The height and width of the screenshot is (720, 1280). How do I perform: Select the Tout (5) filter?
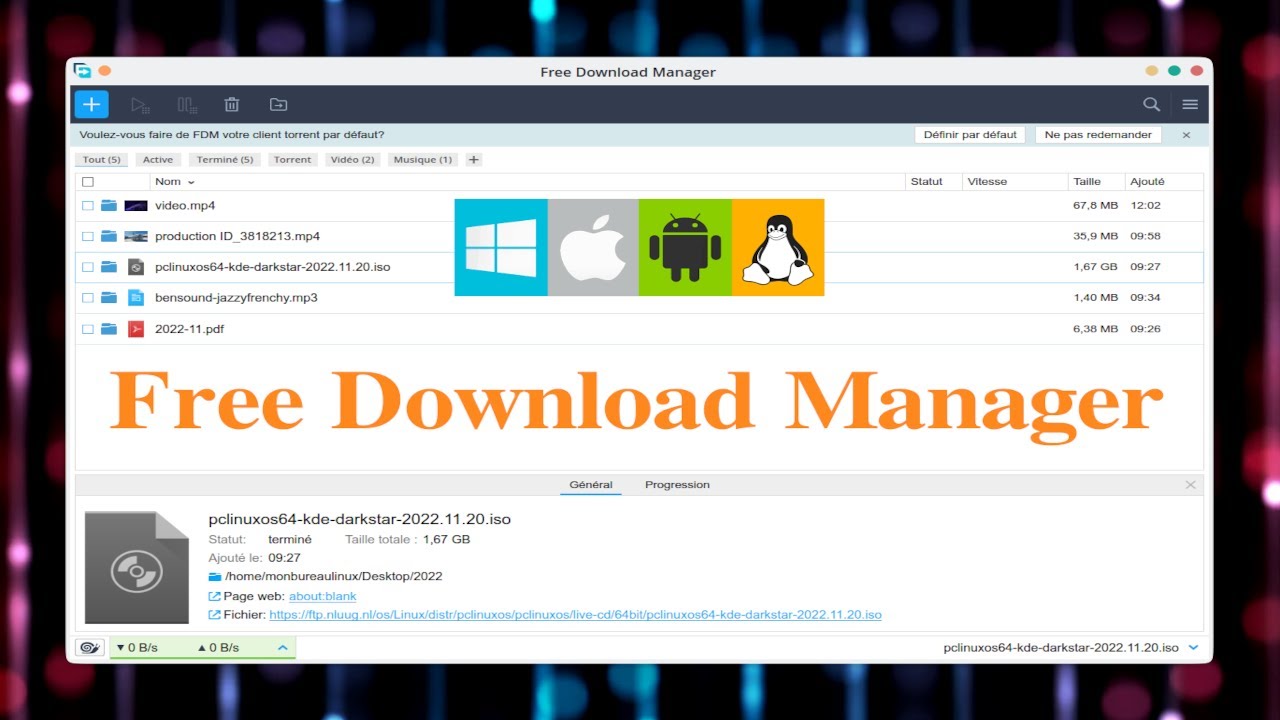pyautogui.click(x=101, y=160)
